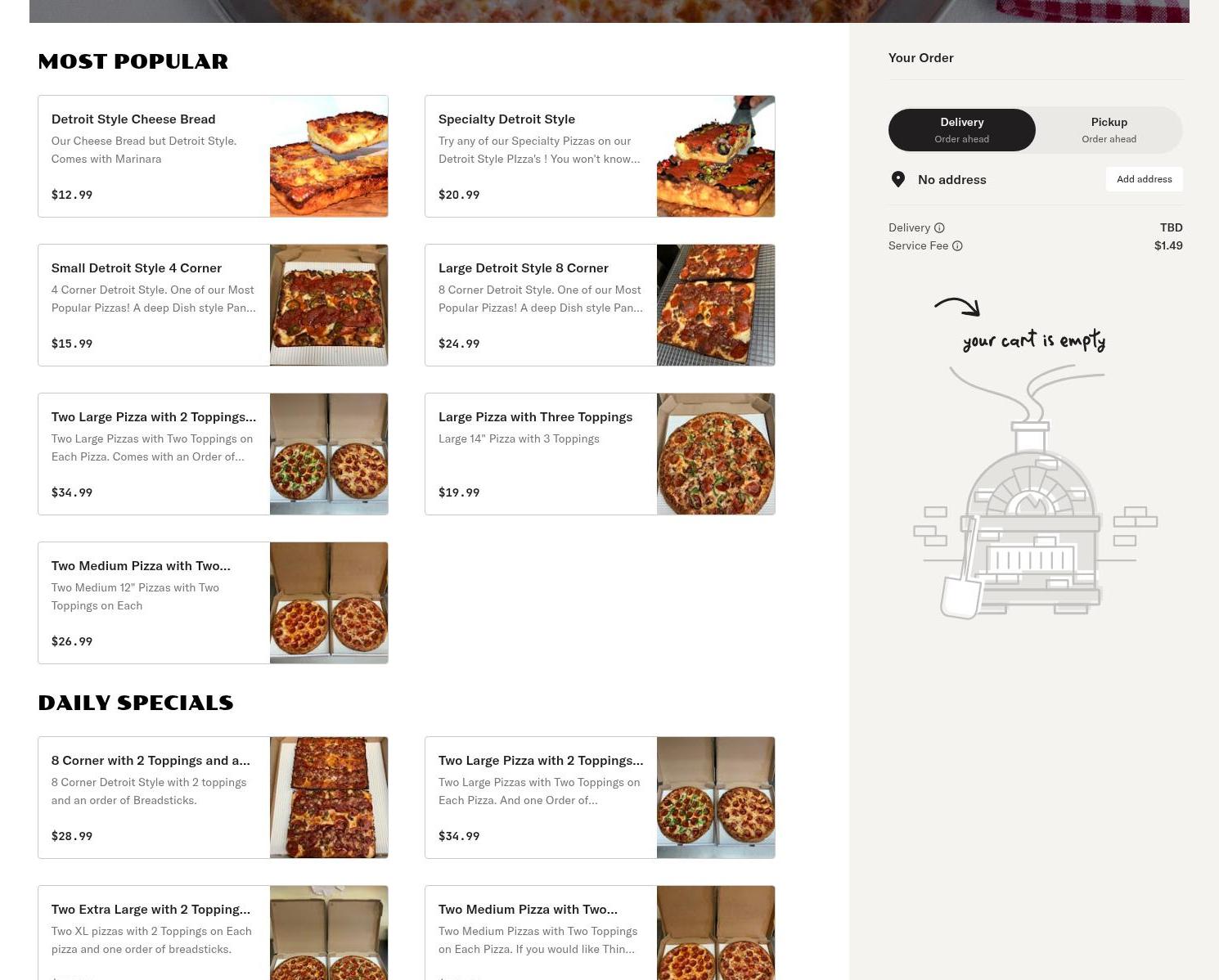Open the $34.99 Two Large Pizza photo in Most Popular
The width and height of the screenshot is (1219, 980).
[x=329, y=454]
